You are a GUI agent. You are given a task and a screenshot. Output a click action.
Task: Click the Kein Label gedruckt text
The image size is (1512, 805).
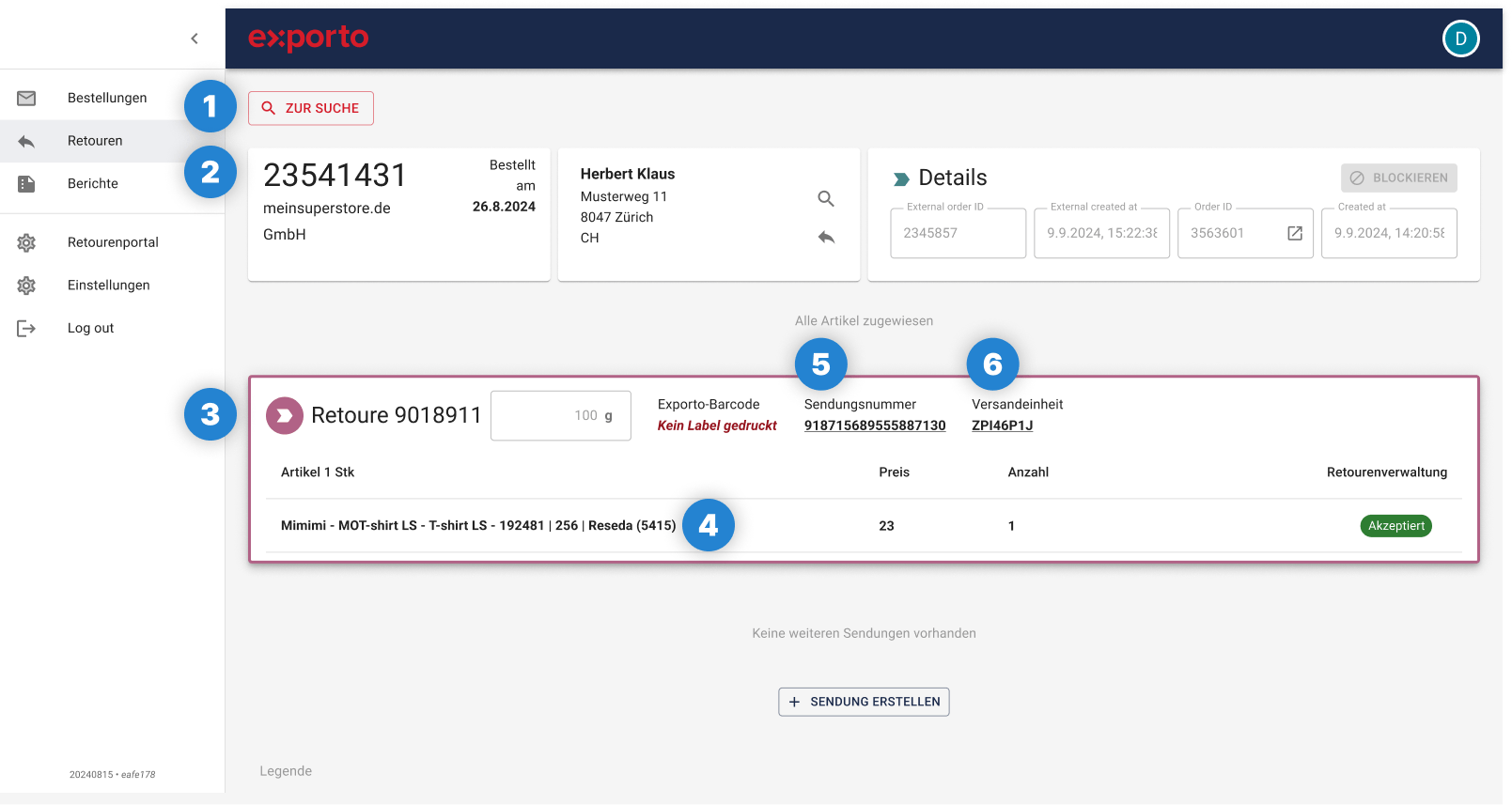(x=717, y=426)
